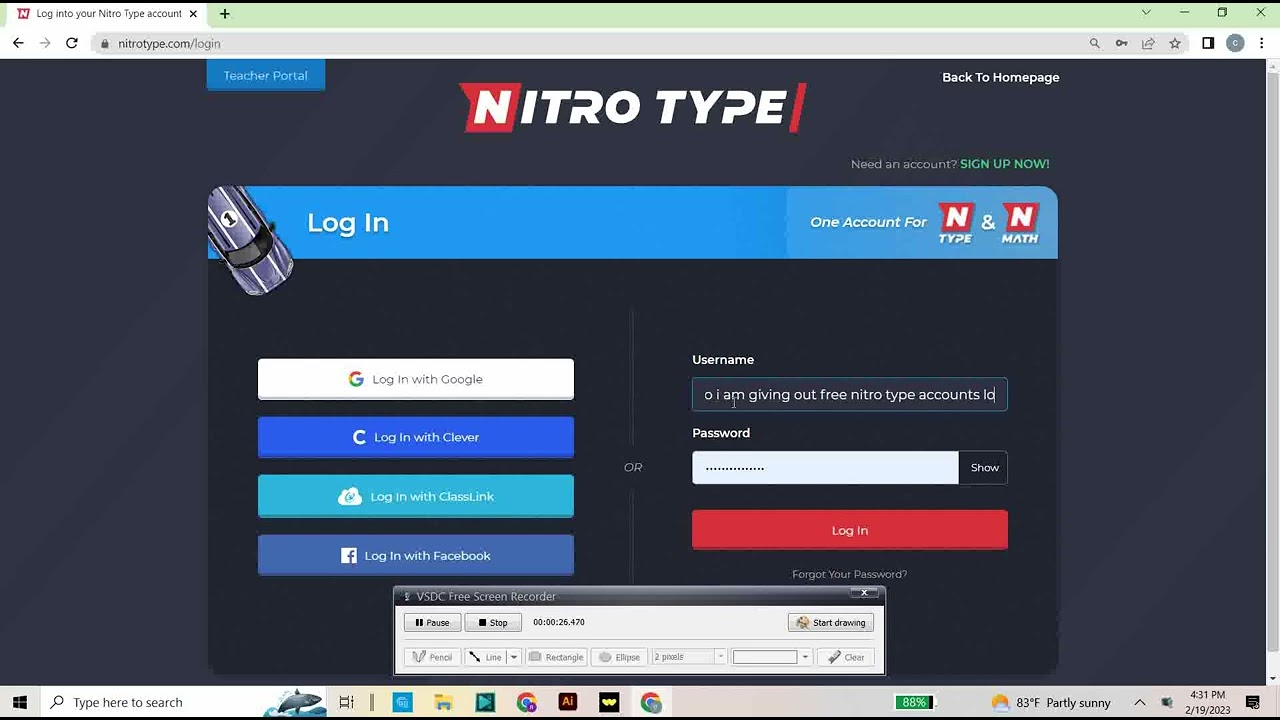Show hidden system tray icons
The image size is (1280, 720).
(1139, 702)
